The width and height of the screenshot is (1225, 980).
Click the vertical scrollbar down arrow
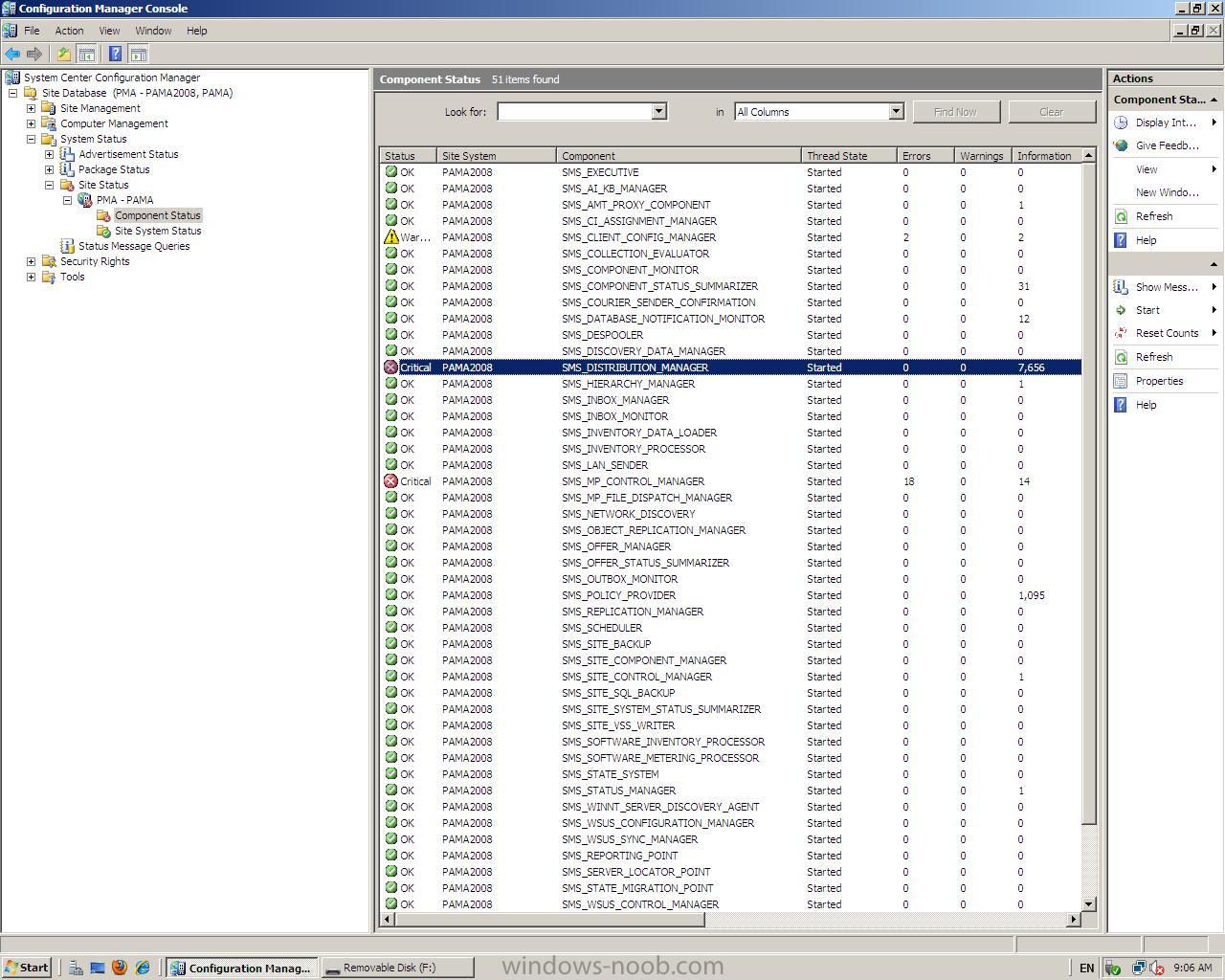tap(1088, 903)
